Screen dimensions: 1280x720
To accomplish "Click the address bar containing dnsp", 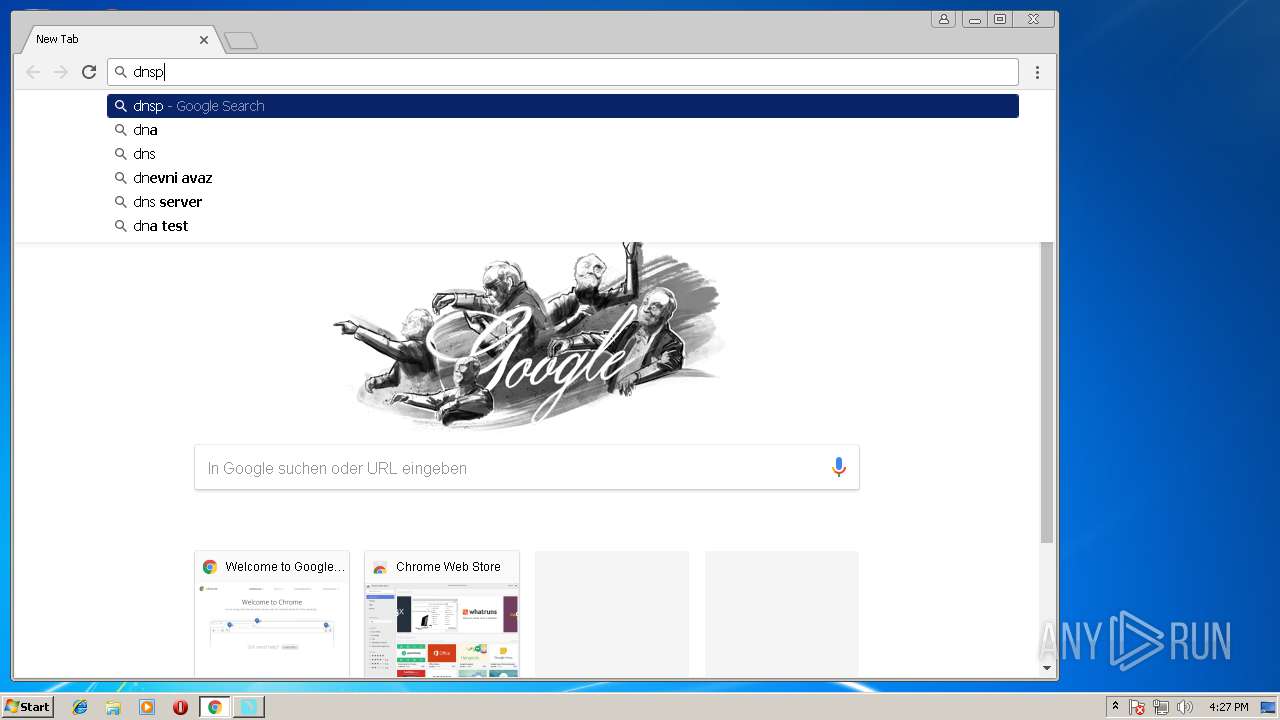I will [x=563, y=72].
